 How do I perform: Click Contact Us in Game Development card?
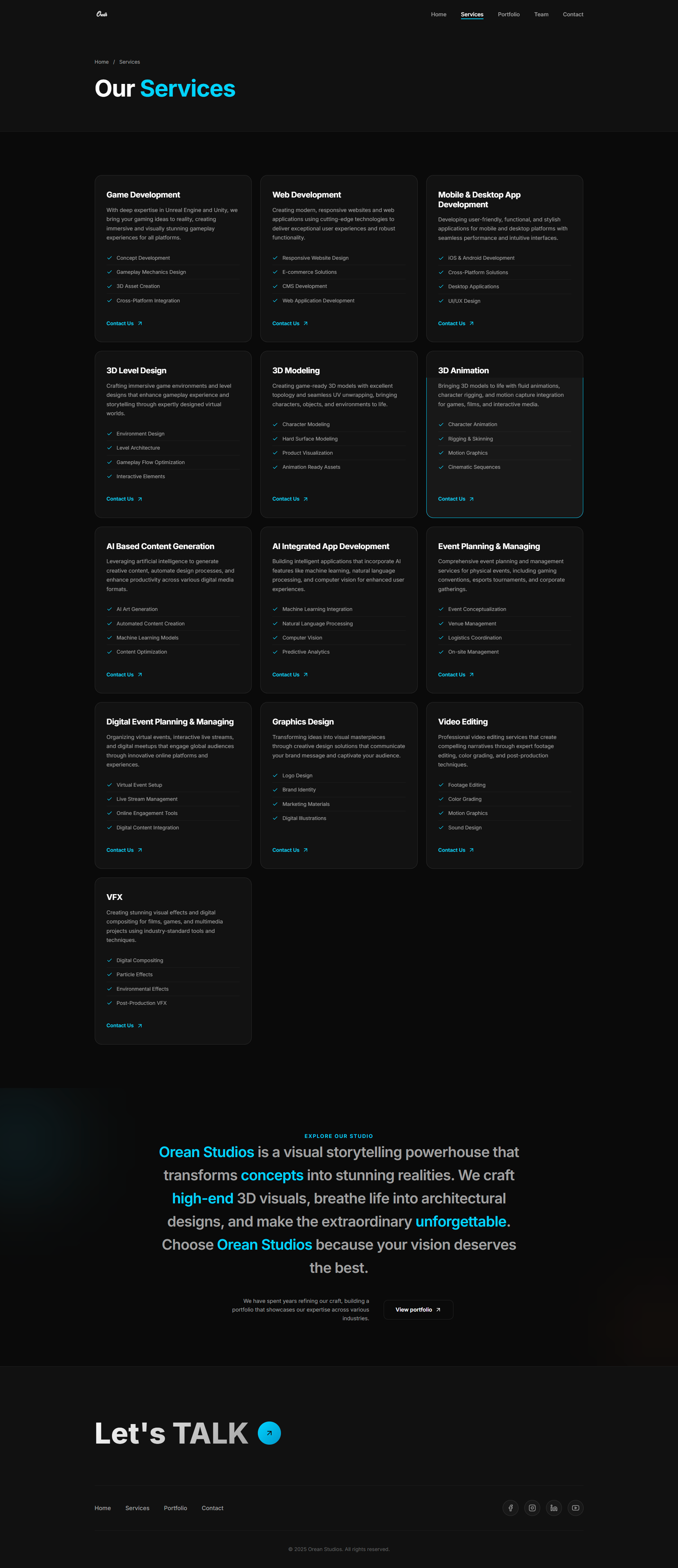[124, 324]
